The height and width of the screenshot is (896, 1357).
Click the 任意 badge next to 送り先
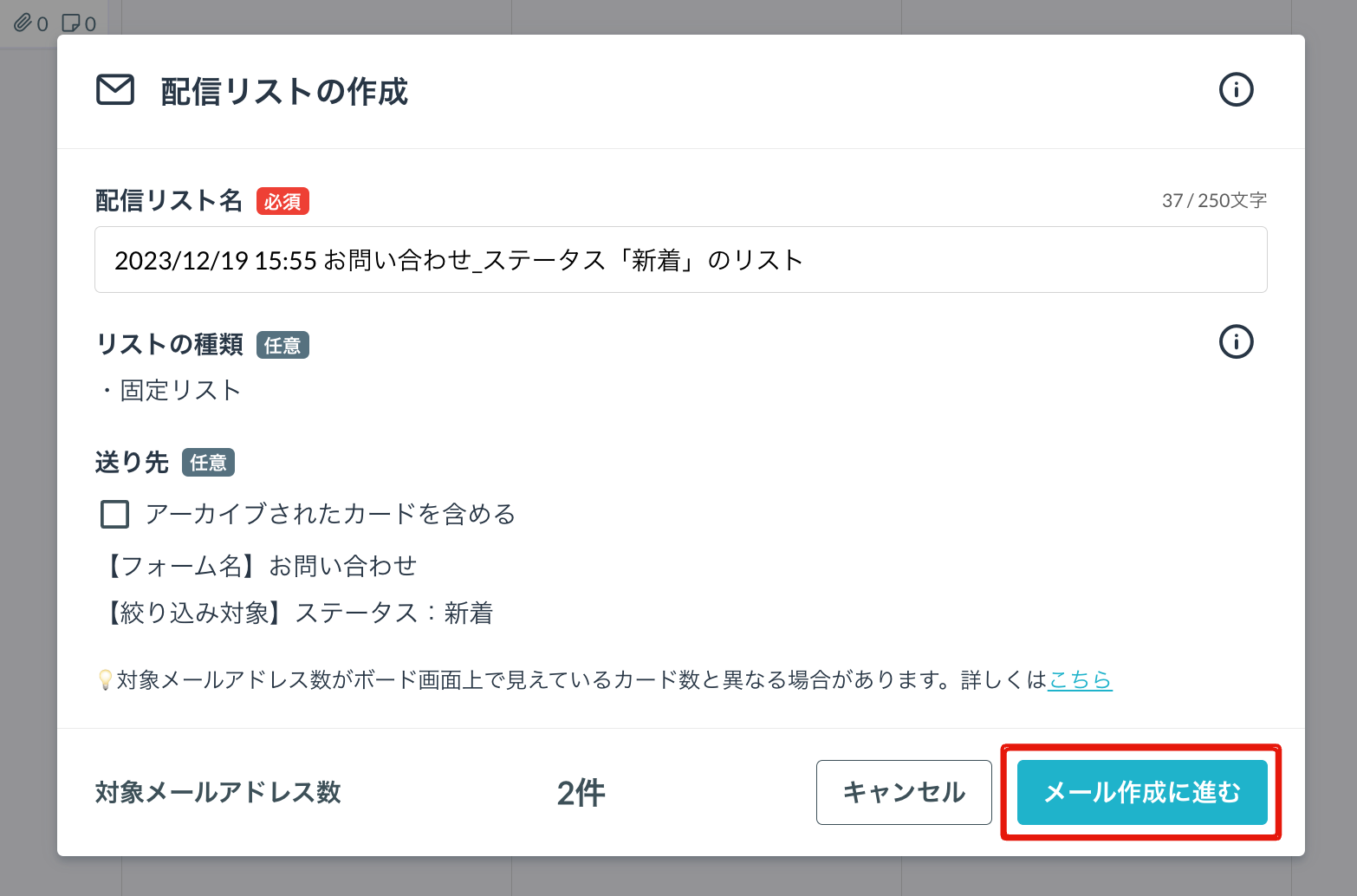208,463
